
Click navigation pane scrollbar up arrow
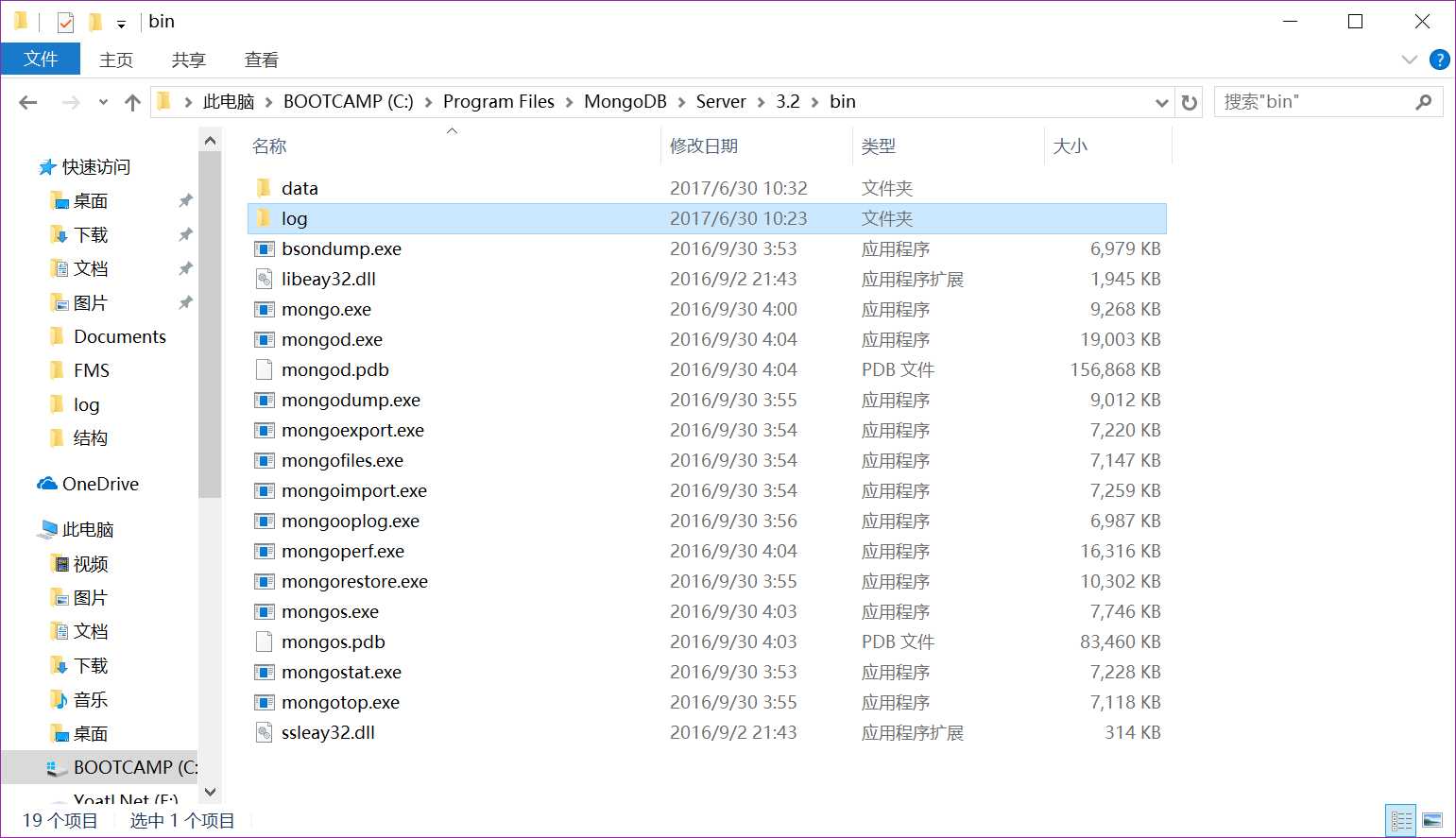click(210, 141)
